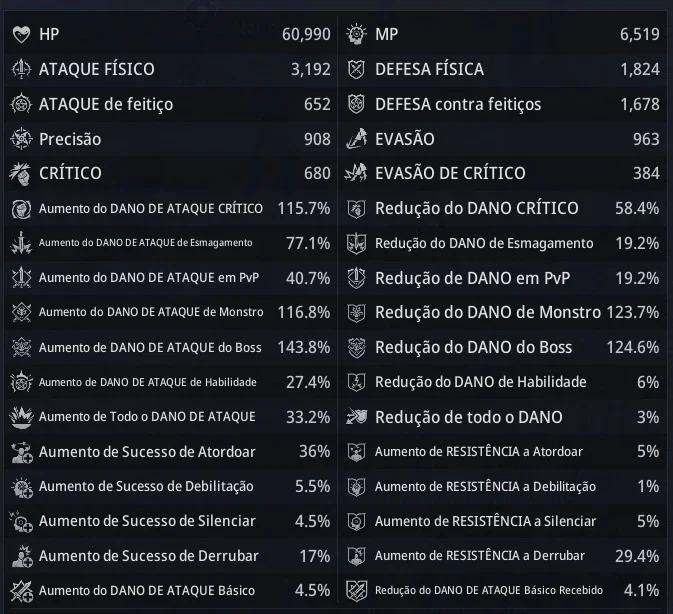The width and height of the screenshot is (673, 614).
Task: Click the CRÍTICO fist icon
Action: click(20, 173)
